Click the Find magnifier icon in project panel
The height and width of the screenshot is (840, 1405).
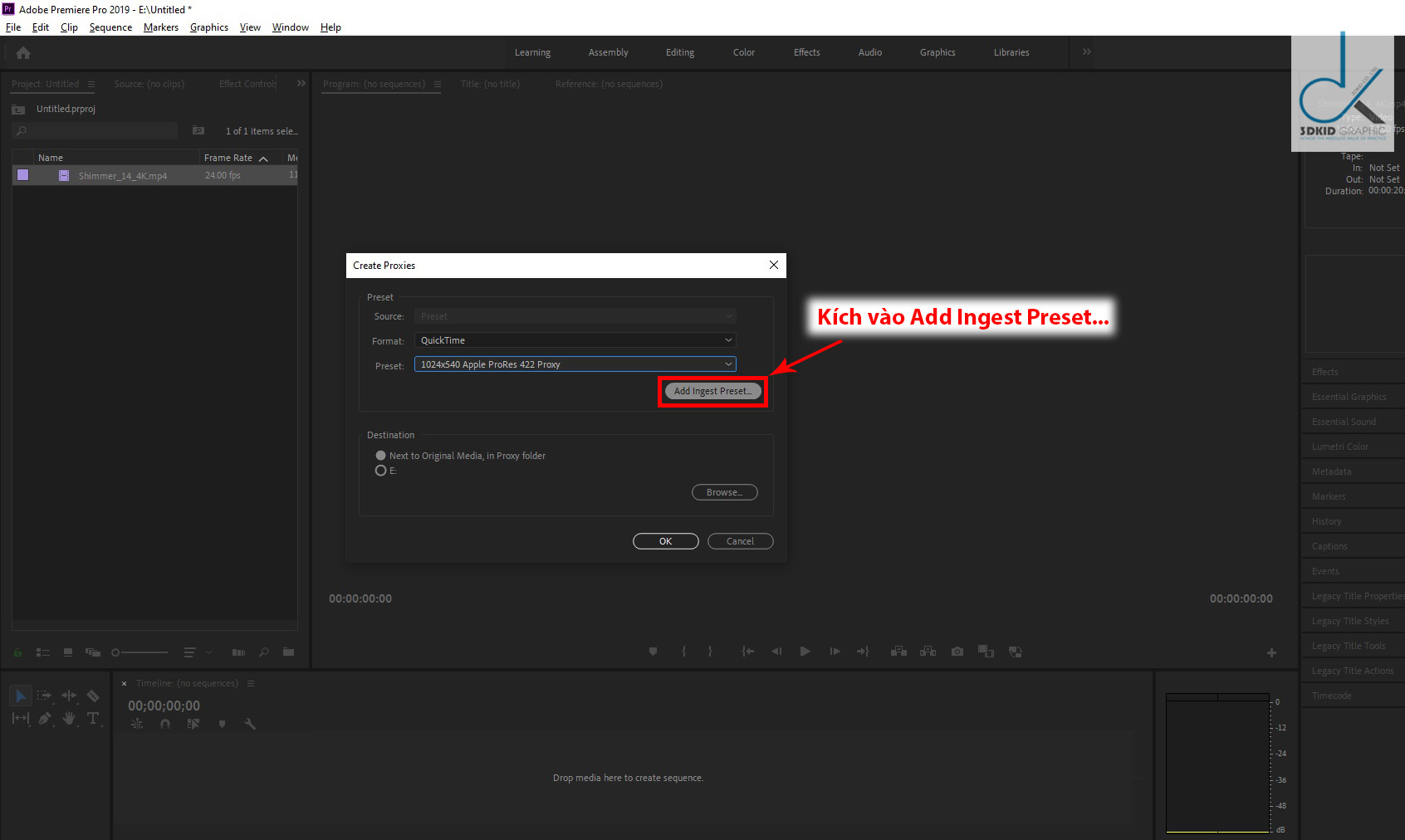pos(264,652)
